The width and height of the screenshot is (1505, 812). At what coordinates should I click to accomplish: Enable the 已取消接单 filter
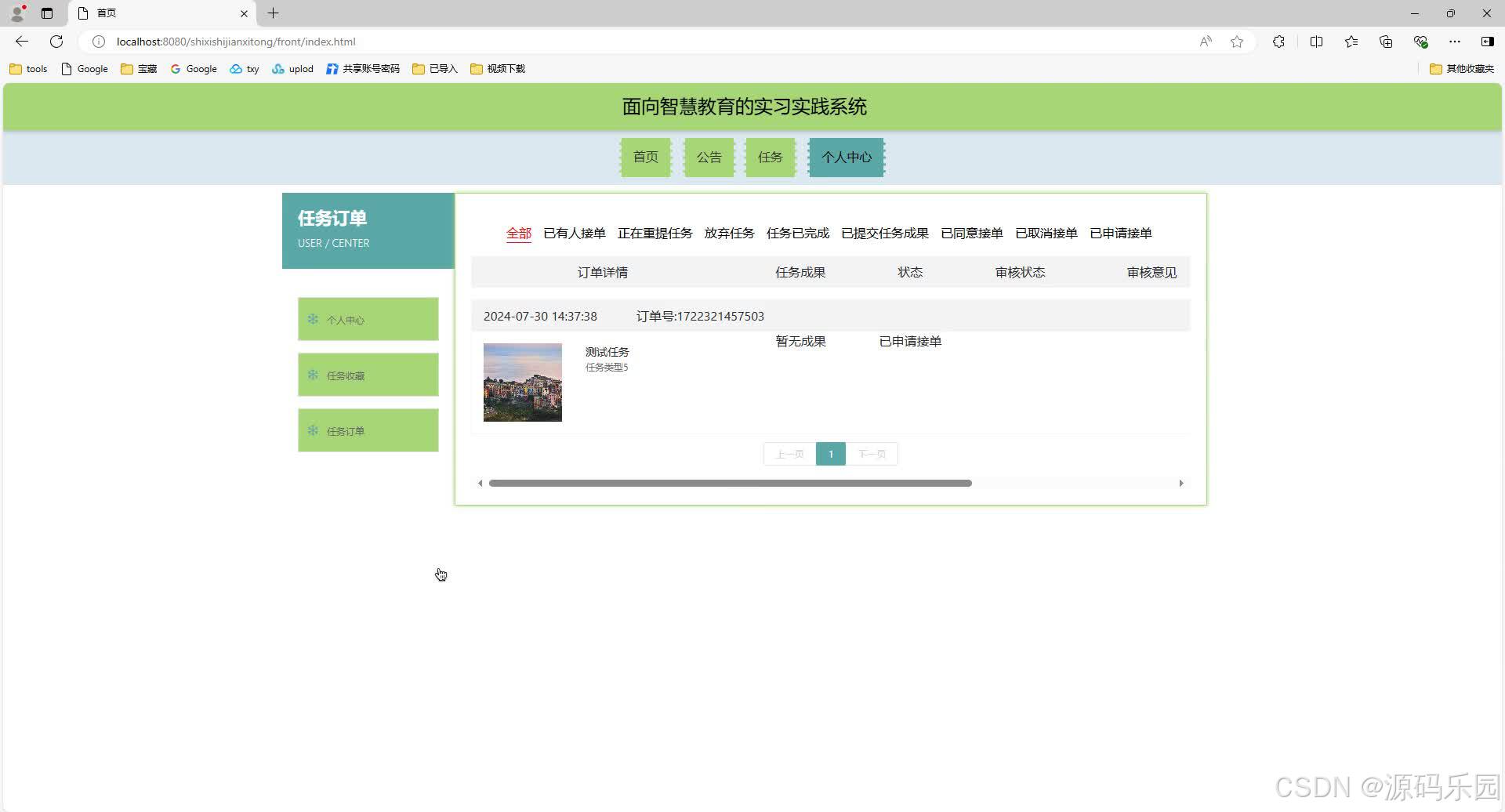point(1046,233)
